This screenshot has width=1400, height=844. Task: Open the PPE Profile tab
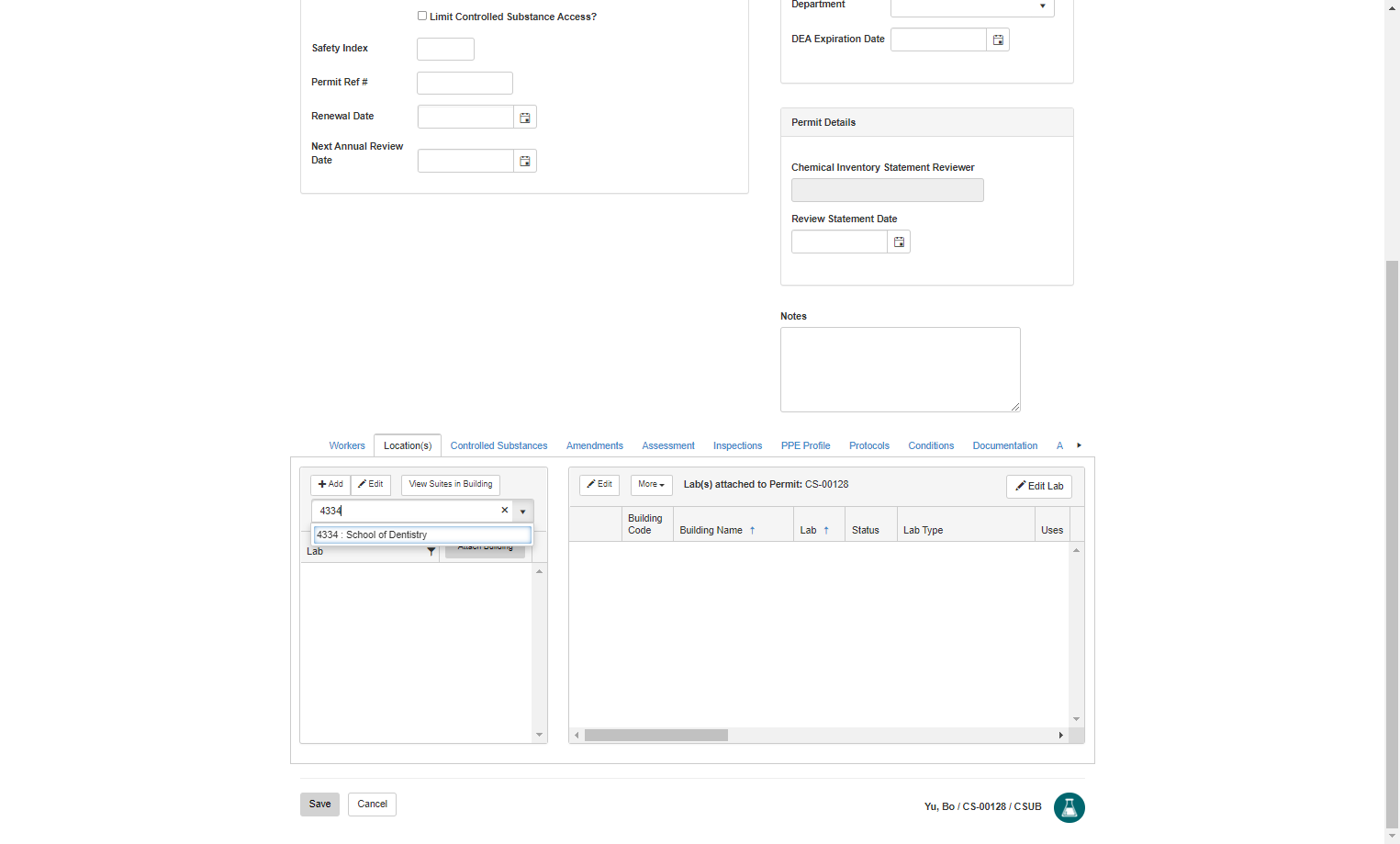805,445
